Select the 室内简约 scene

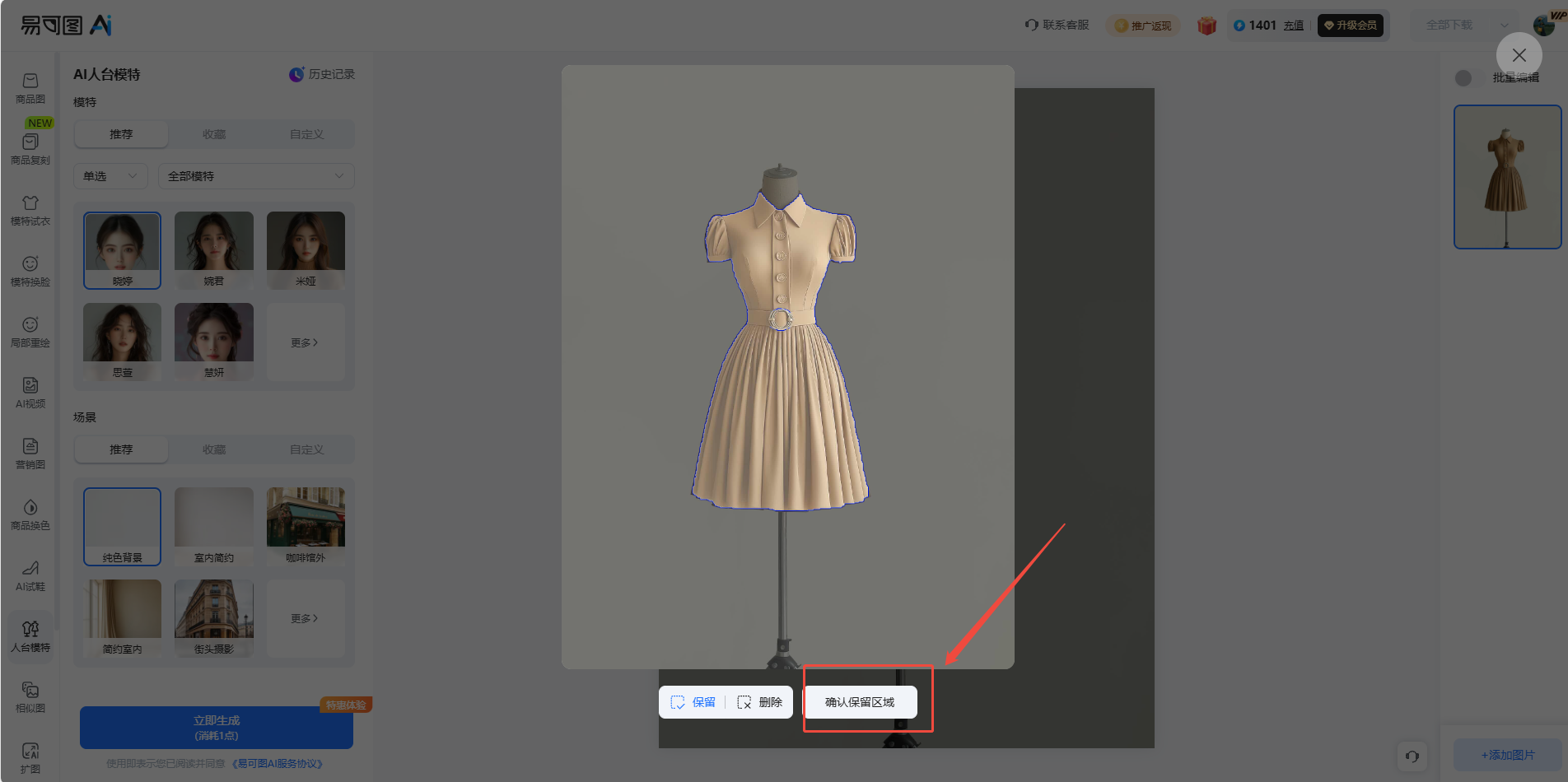click(x=214, y=527)
